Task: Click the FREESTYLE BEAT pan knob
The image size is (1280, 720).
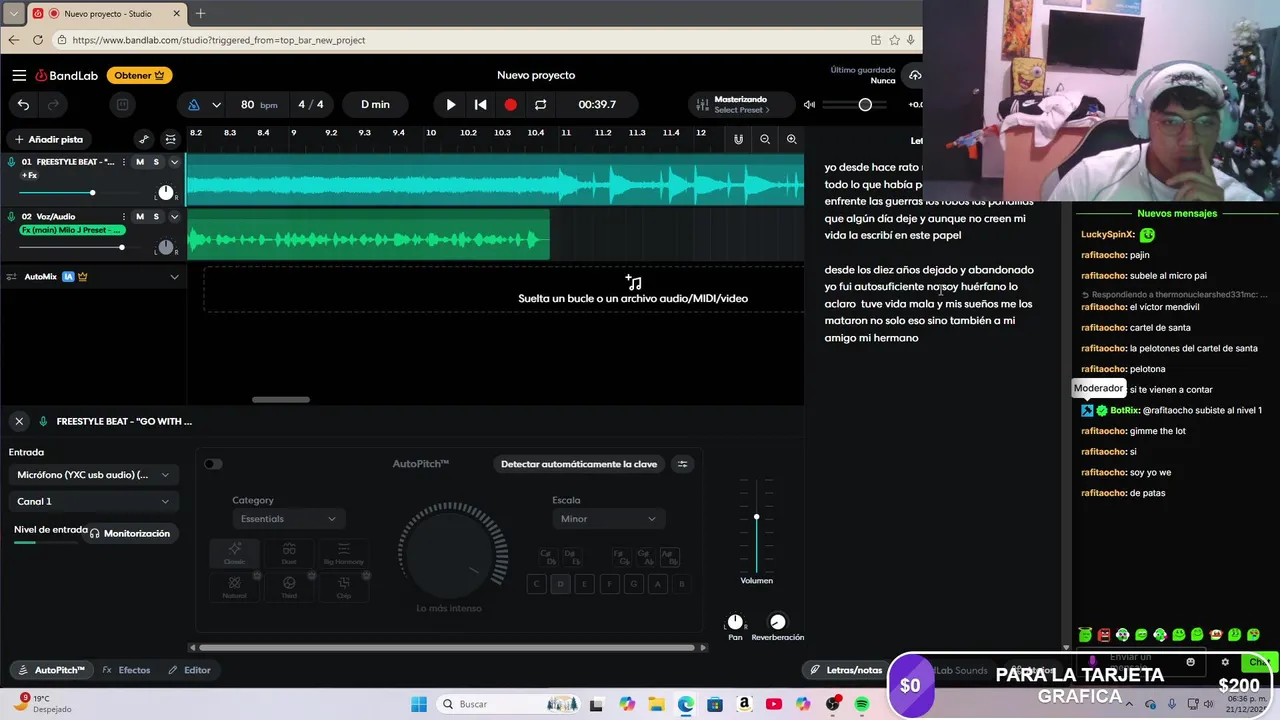Action: tap(166, 193)
